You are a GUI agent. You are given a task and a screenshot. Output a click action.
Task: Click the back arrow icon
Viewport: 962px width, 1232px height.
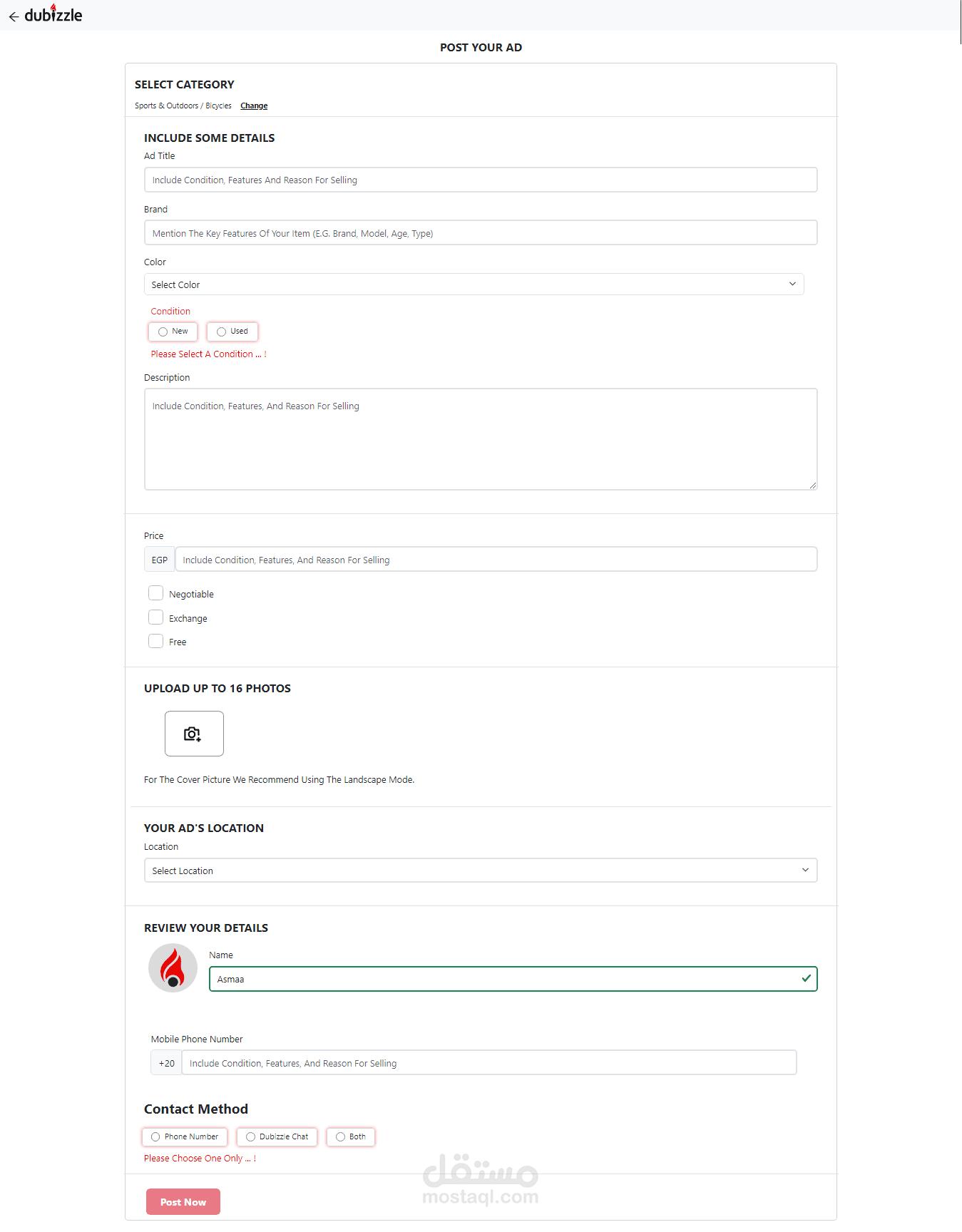(x=14, y=16)
